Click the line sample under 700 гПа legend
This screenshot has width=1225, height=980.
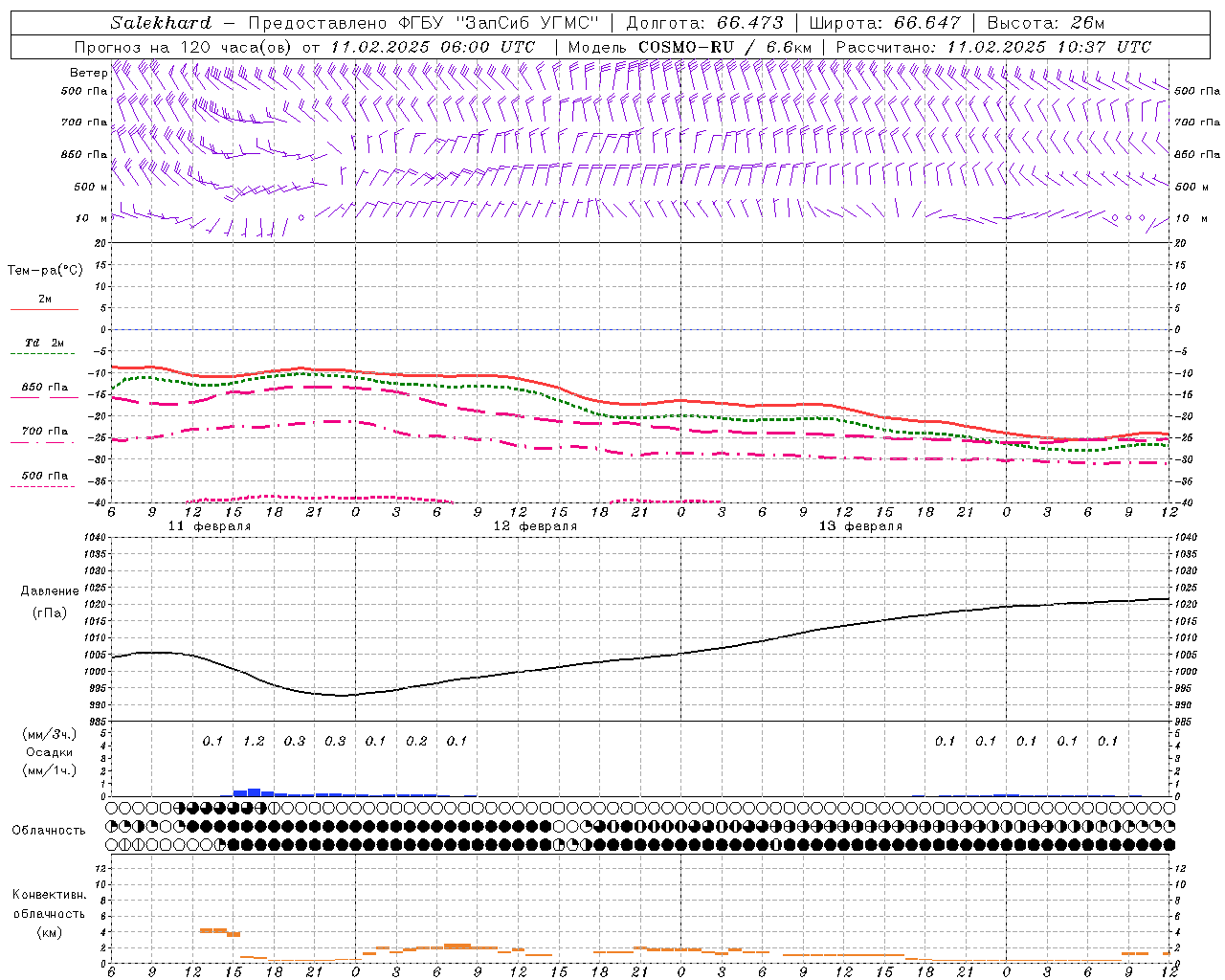click(x=42, y=442)
